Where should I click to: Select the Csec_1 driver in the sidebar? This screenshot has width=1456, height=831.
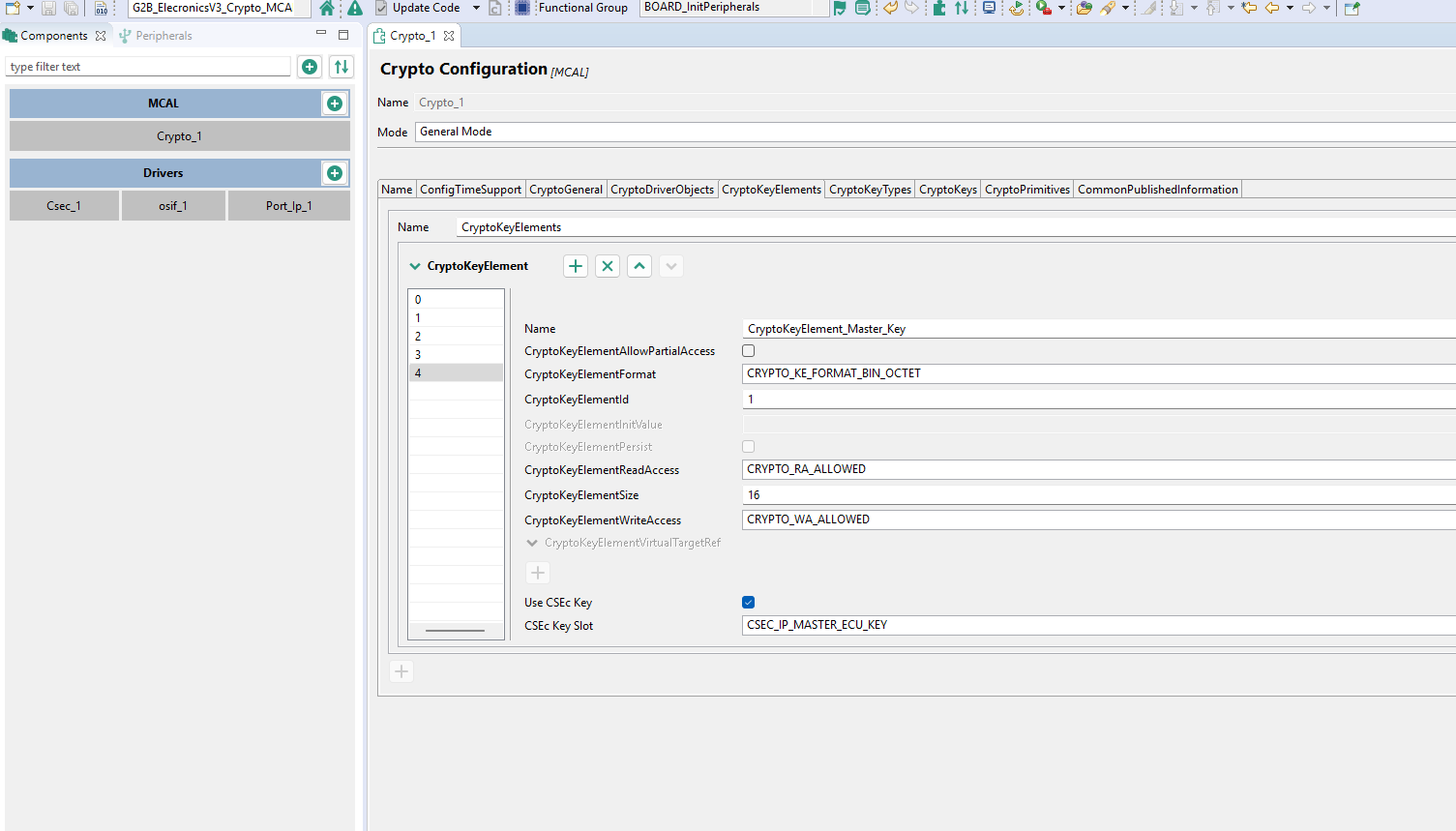coord(64,205)
